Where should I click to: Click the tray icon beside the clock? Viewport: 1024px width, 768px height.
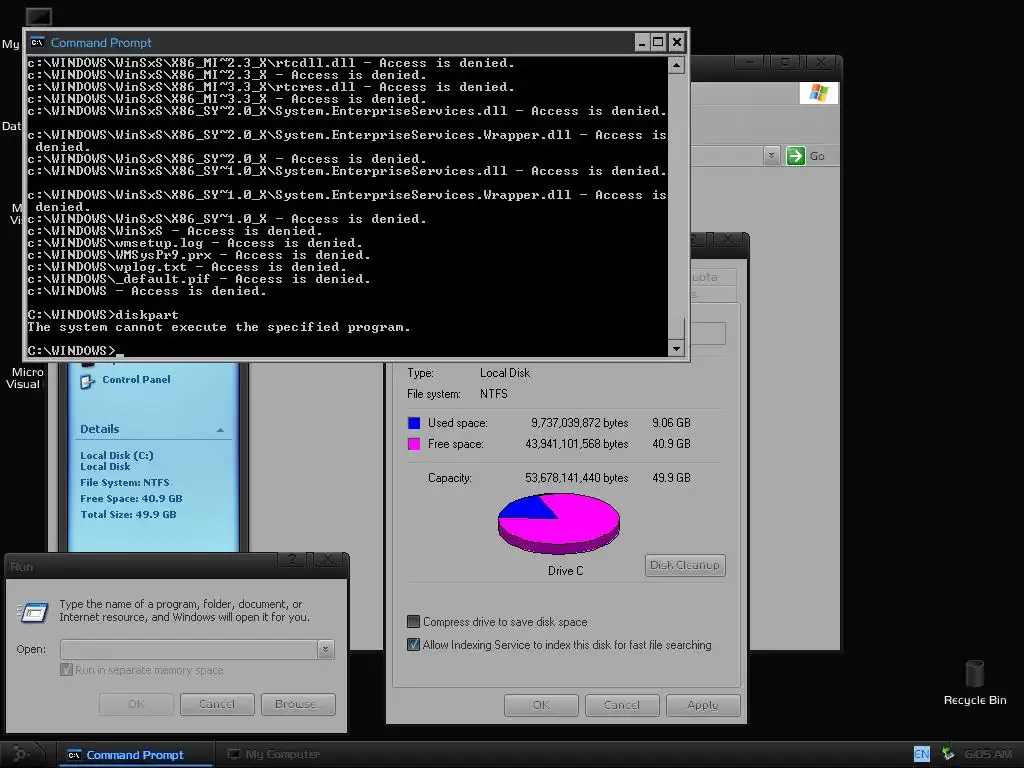click(x=948, y=754)
